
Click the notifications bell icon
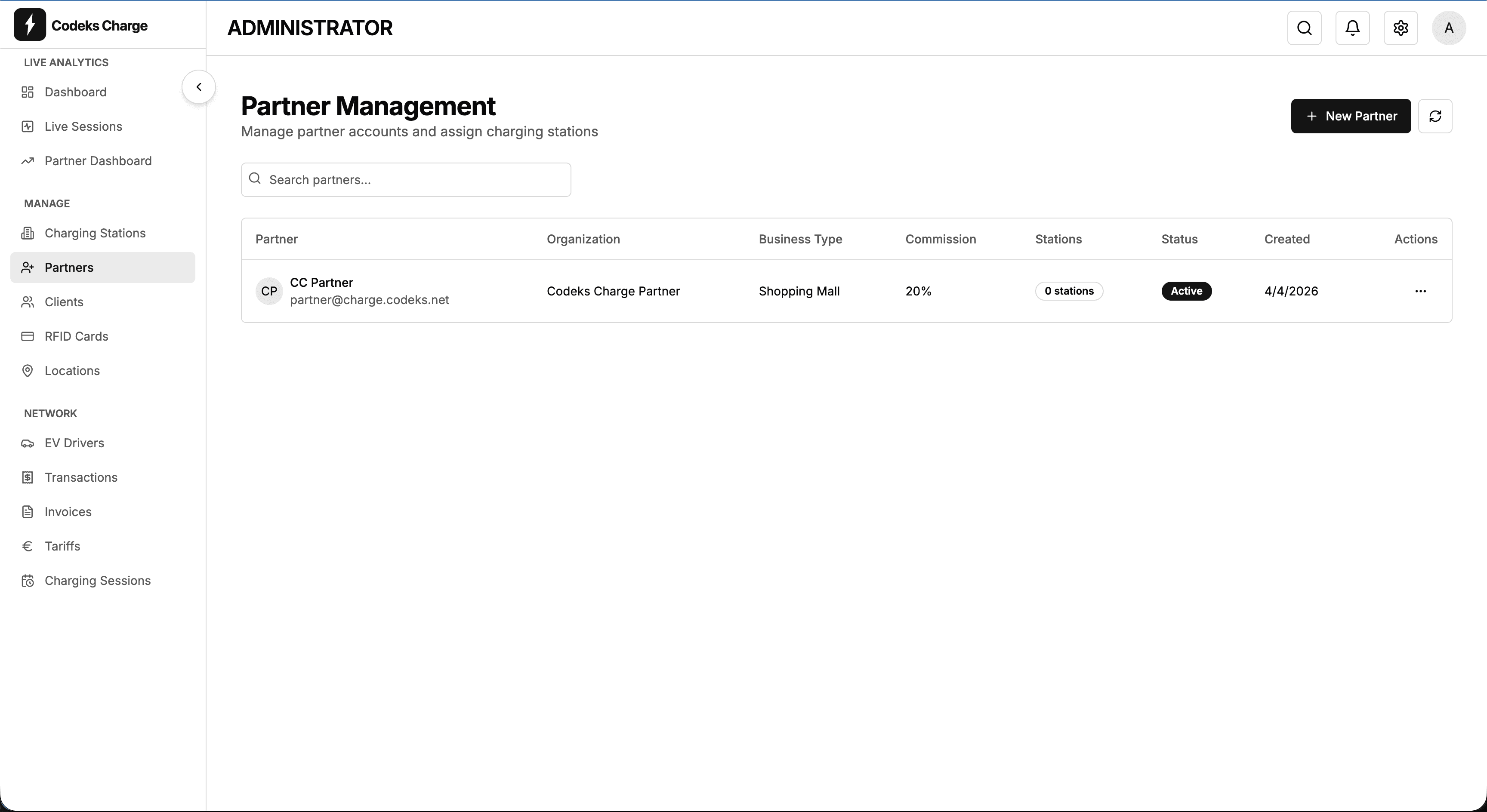point(1352,28)
